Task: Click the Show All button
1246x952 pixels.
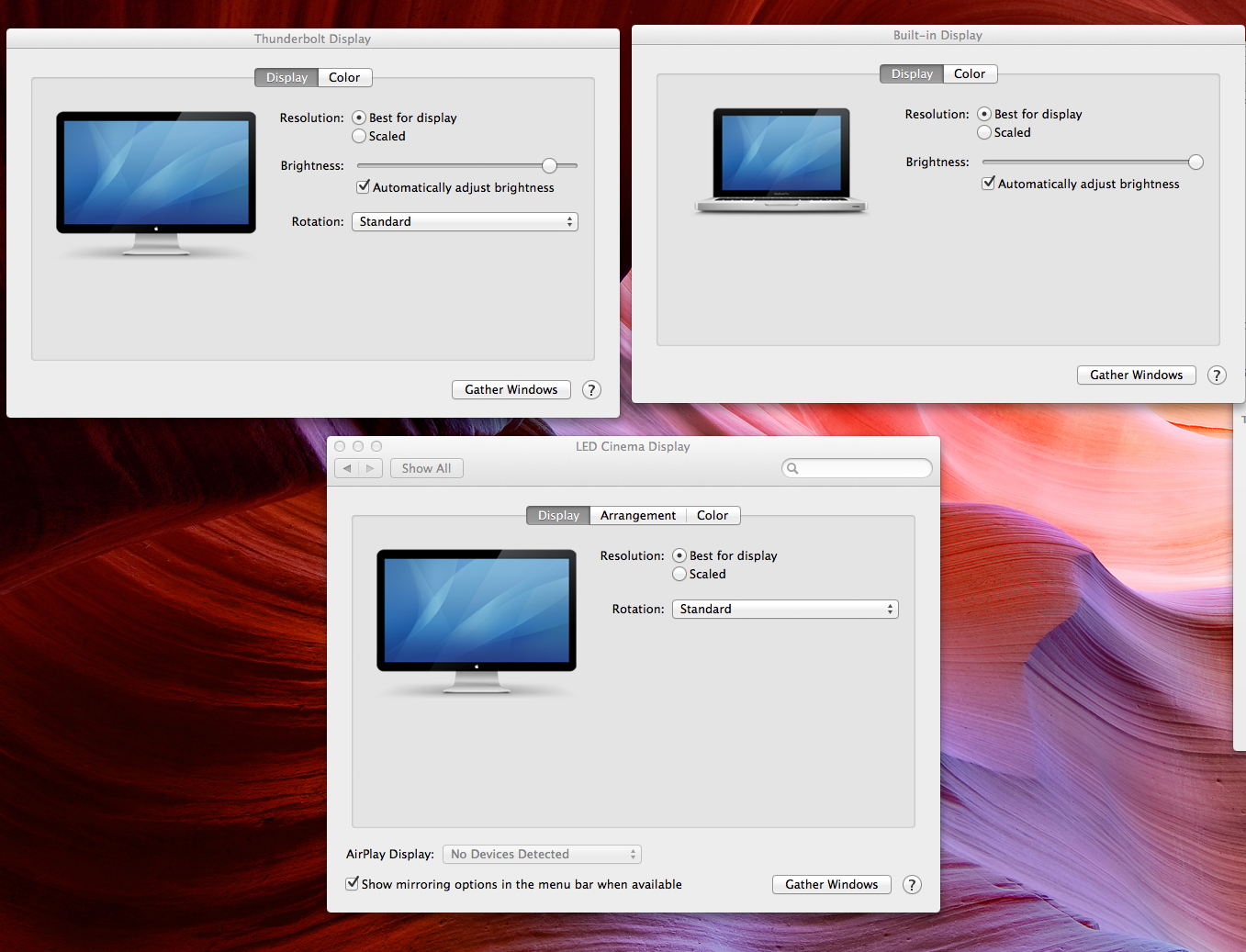Action: click(x=427, y=468)
